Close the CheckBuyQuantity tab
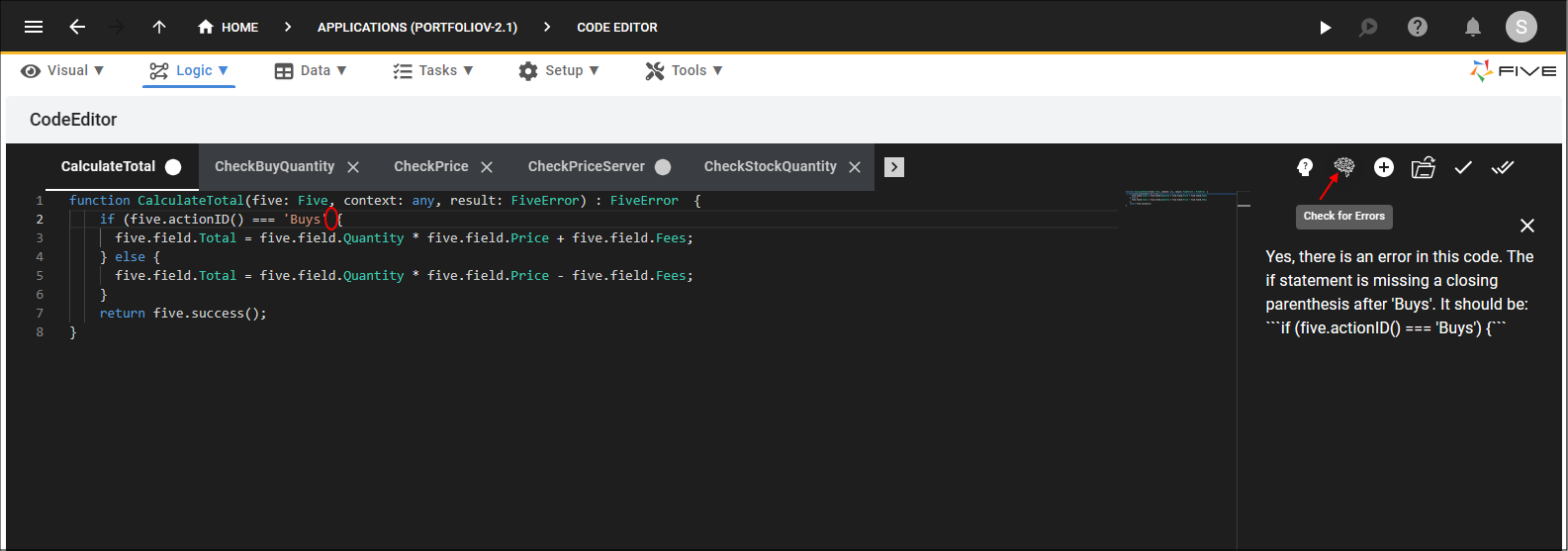 353,167
